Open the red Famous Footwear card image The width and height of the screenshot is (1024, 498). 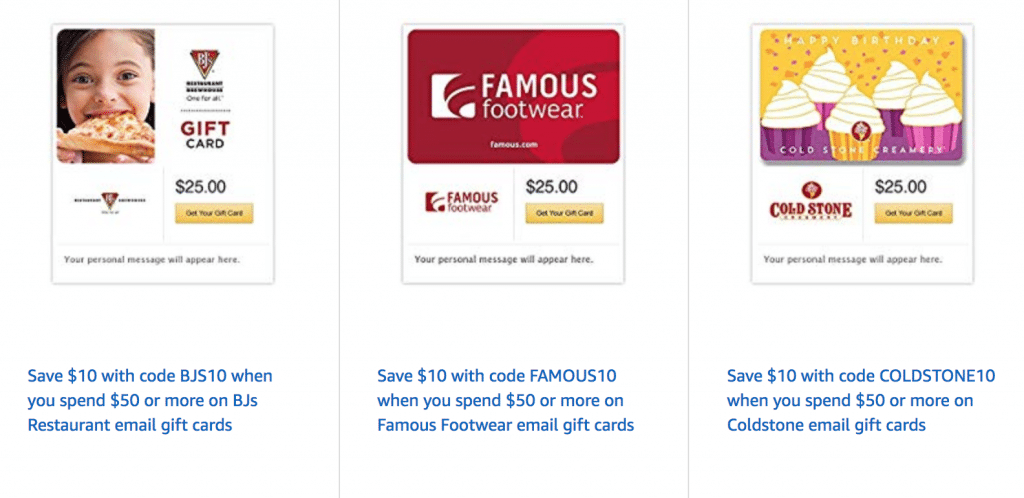[x=513, y=97]
